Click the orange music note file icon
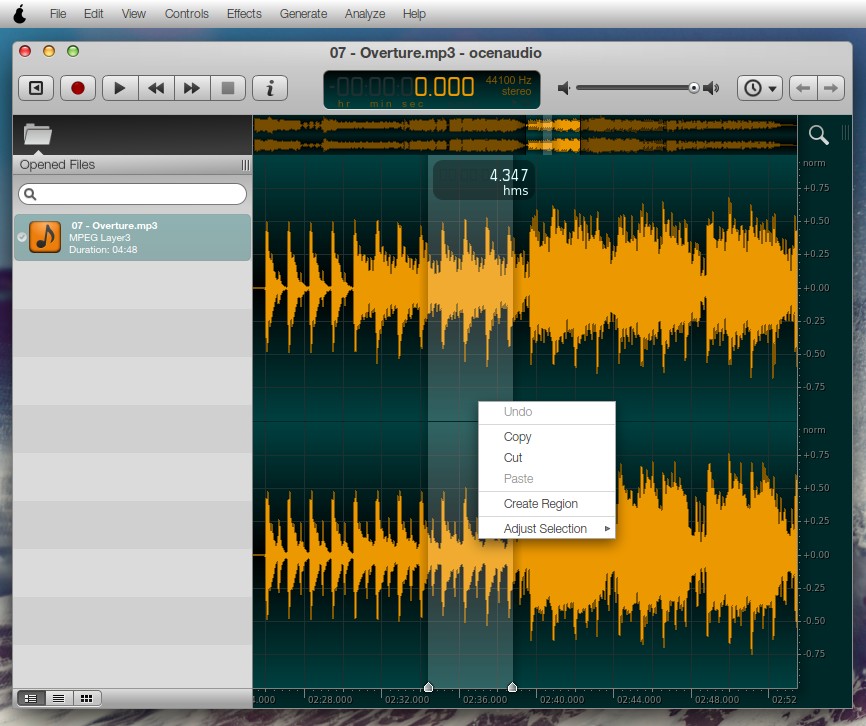This screenshot has width=866, height=726. 45,237
